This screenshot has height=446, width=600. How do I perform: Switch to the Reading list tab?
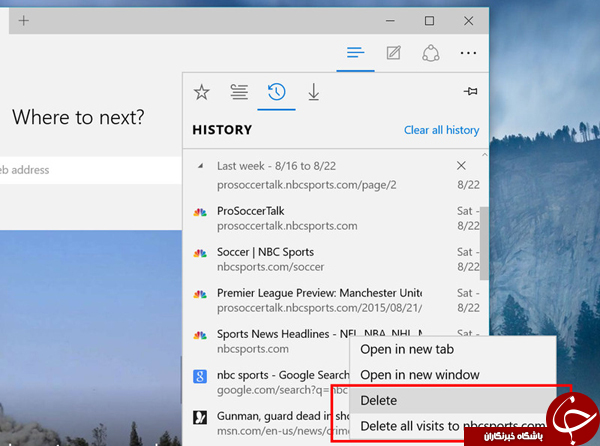pos(239,92)
